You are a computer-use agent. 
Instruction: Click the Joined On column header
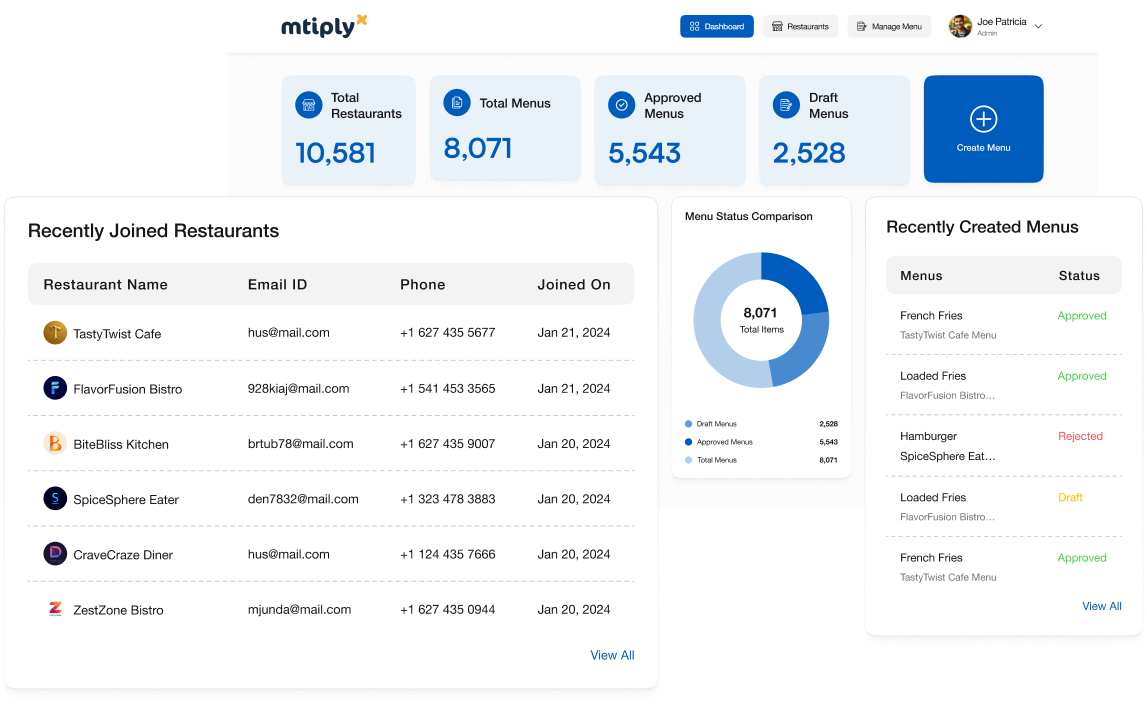[x=574, y=284]
